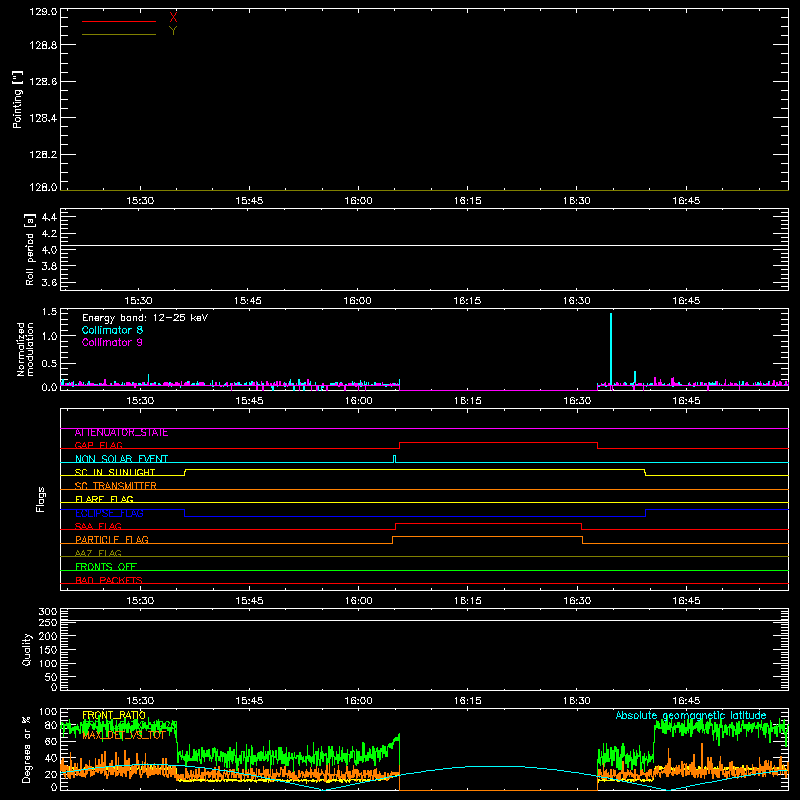
Task: Click the Y legend label in Pointing plot
Action: pos(173,31)
